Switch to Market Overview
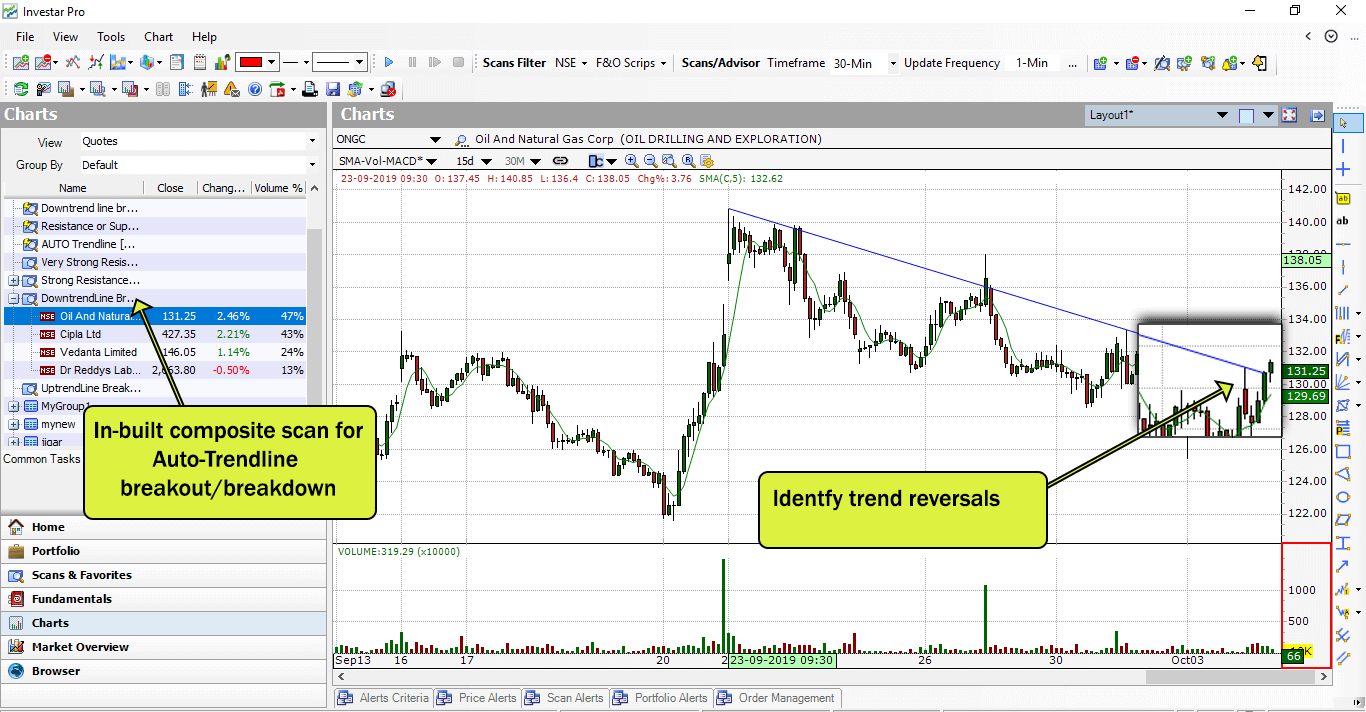1366x712 pixels. coord(85,647)
